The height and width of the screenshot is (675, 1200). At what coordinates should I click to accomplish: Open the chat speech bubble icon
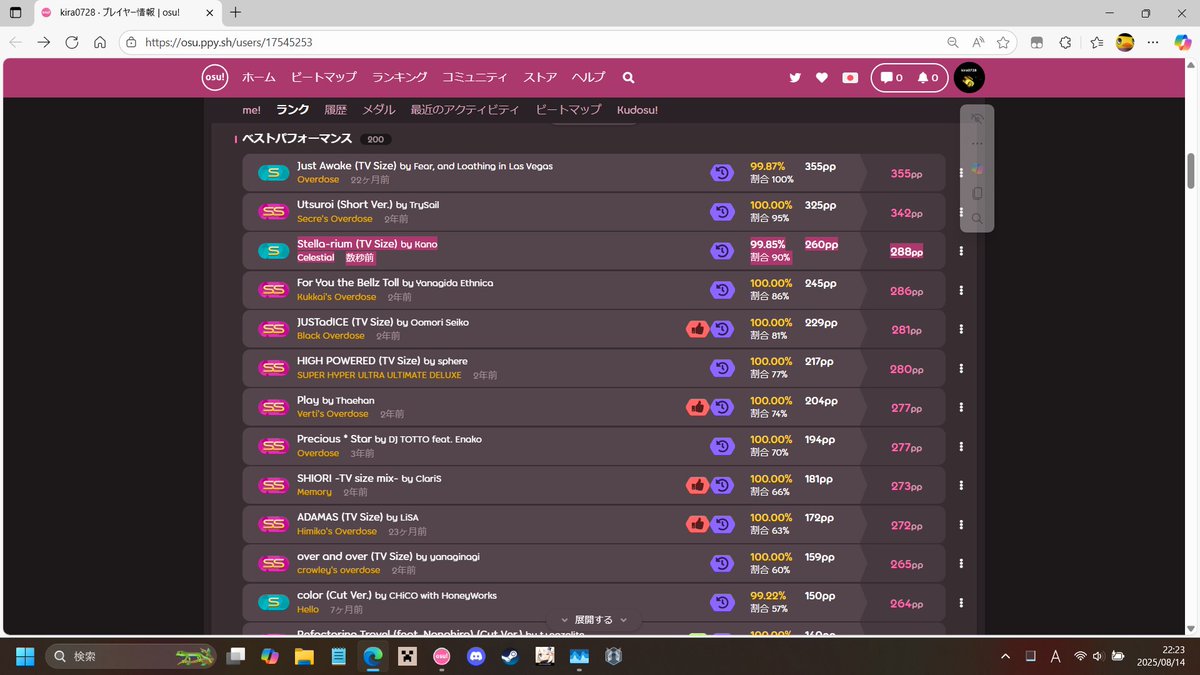890,78
